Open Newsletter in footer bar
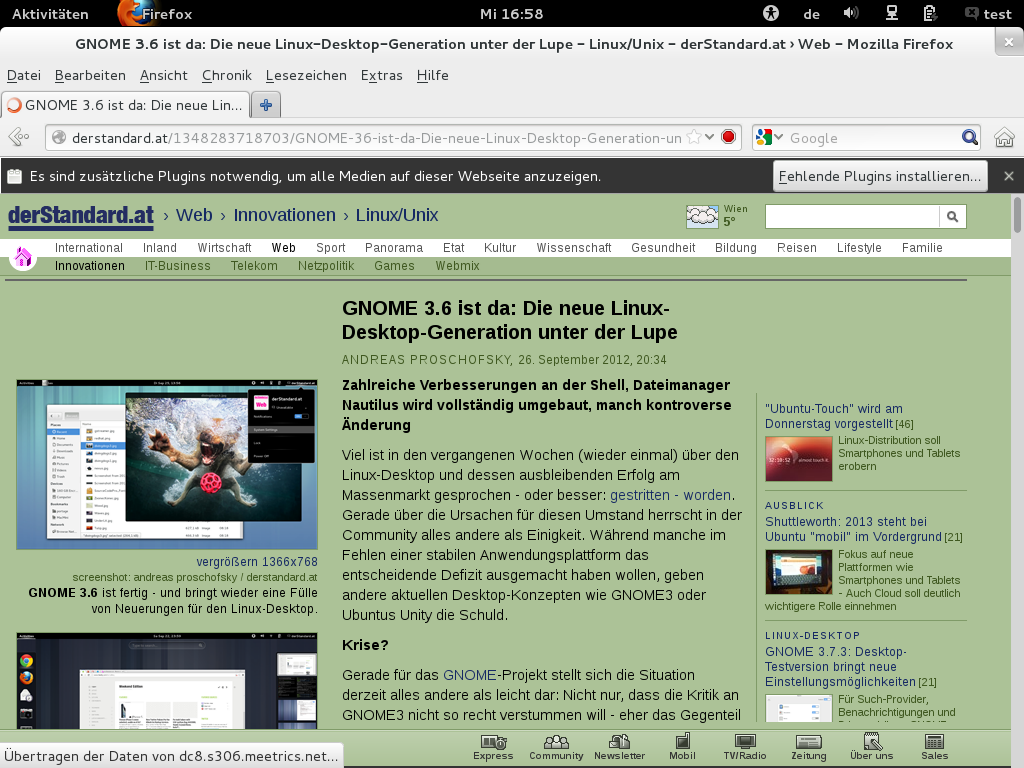Viewport: 1024px width, 768px height. point(619,748)
